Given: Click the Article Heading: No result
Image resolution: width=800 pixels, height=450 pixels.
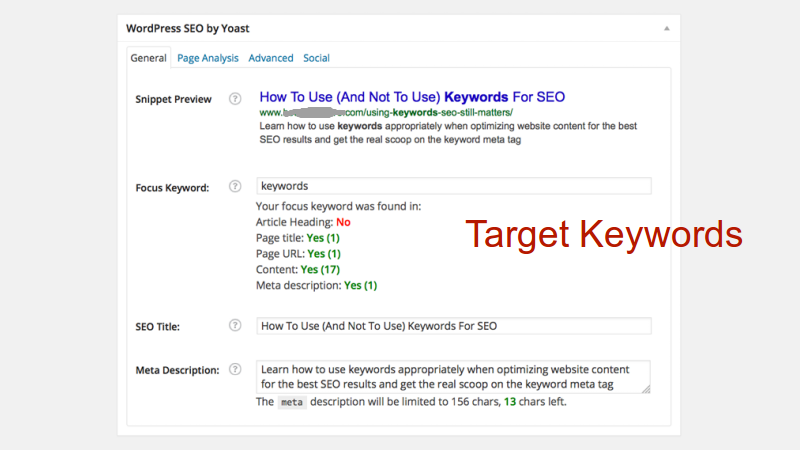Looking at the screenshot, I should 303,222.
